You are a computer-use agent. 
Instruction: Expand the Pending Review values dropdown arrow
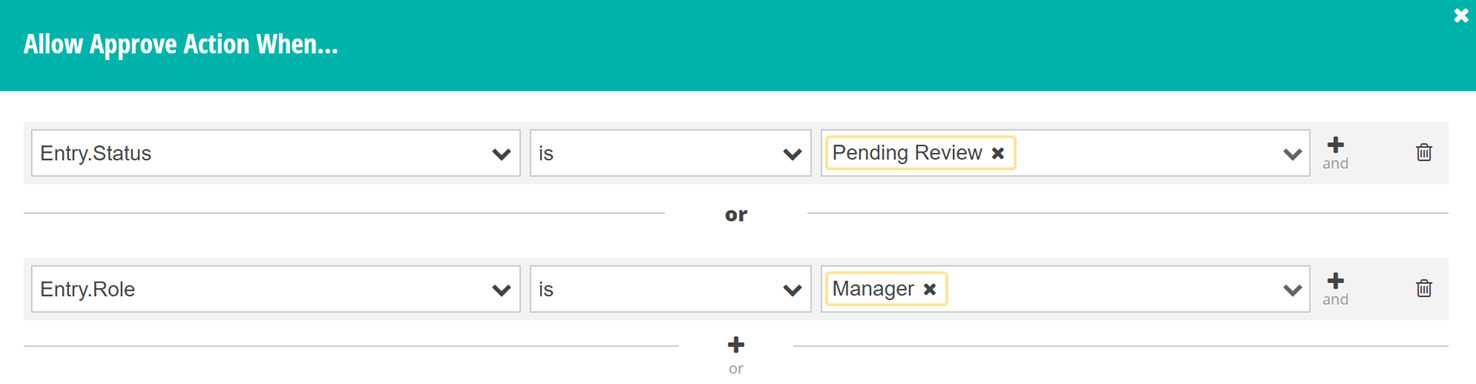pyautogui.click(x=1292, y=154)
